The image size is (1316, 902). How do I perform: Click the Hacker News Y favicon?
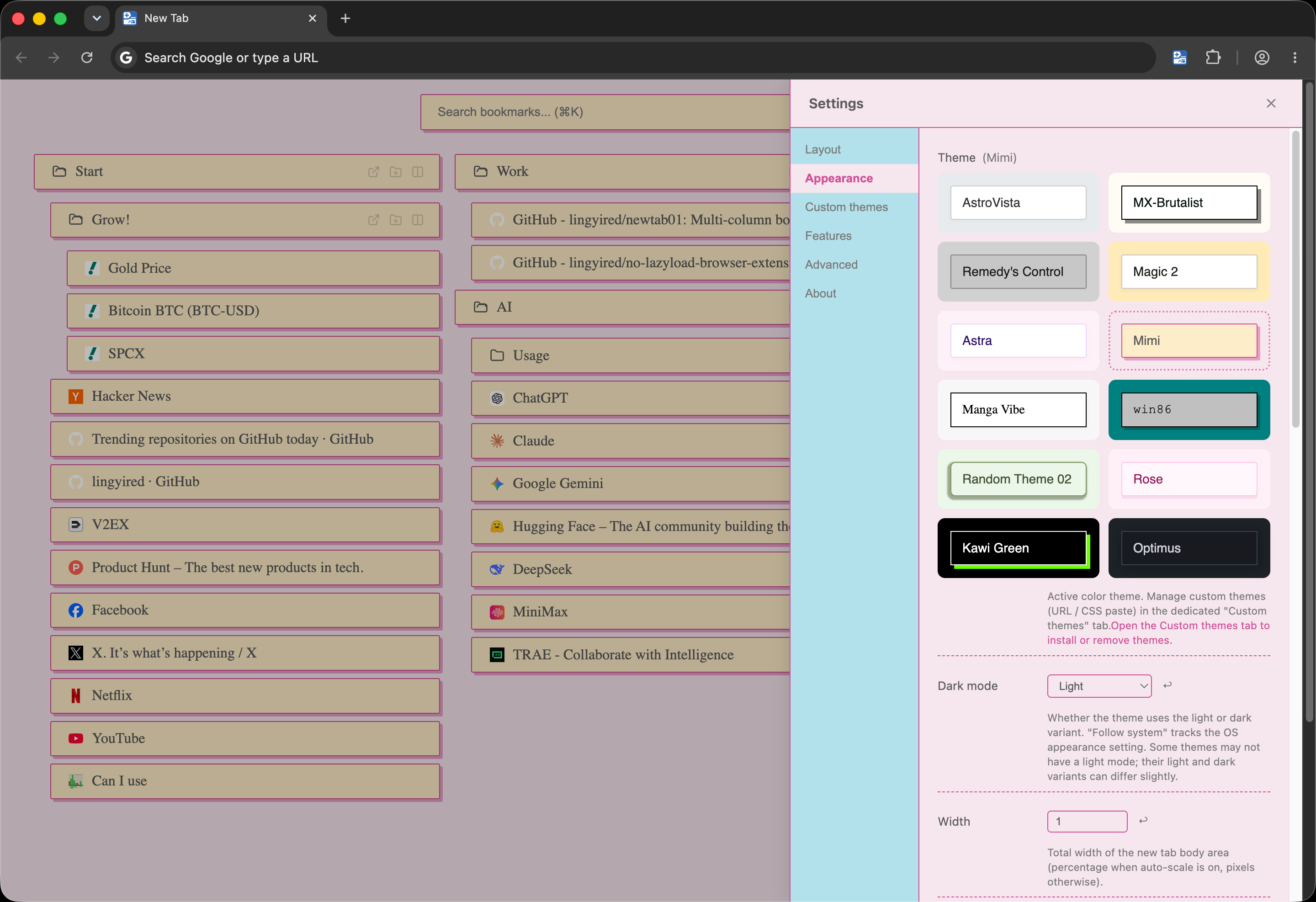pyautogui.click(x=76, y=396)
